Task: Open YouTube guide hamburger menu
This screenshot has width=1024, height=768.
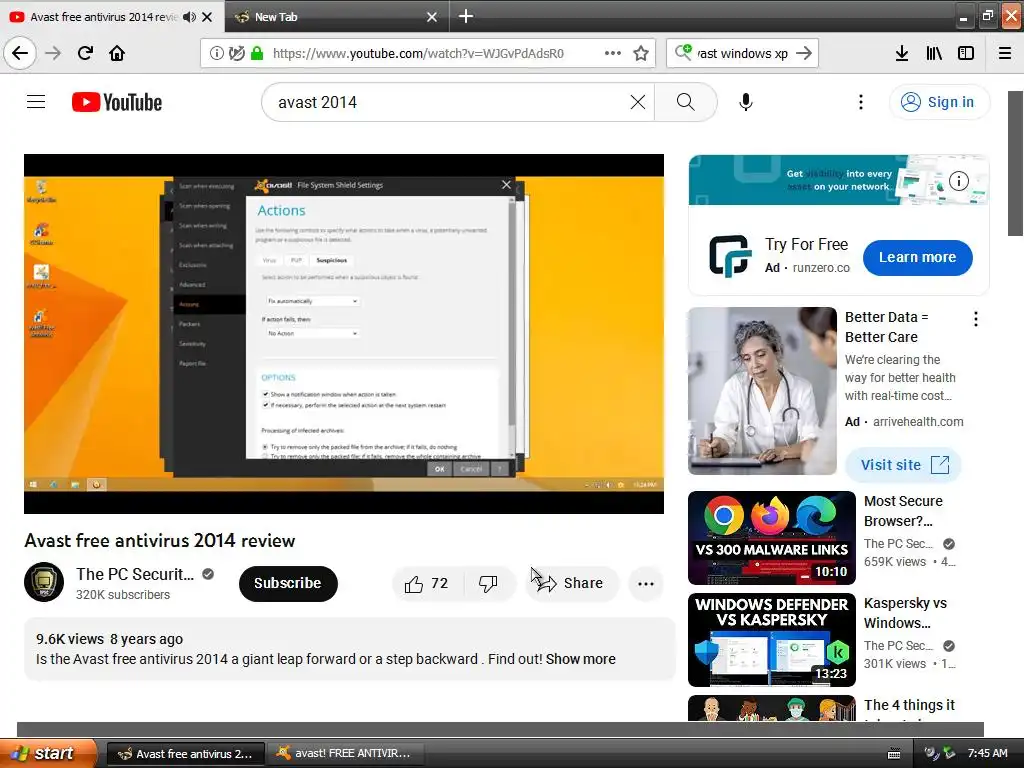Action: point(36,102)
